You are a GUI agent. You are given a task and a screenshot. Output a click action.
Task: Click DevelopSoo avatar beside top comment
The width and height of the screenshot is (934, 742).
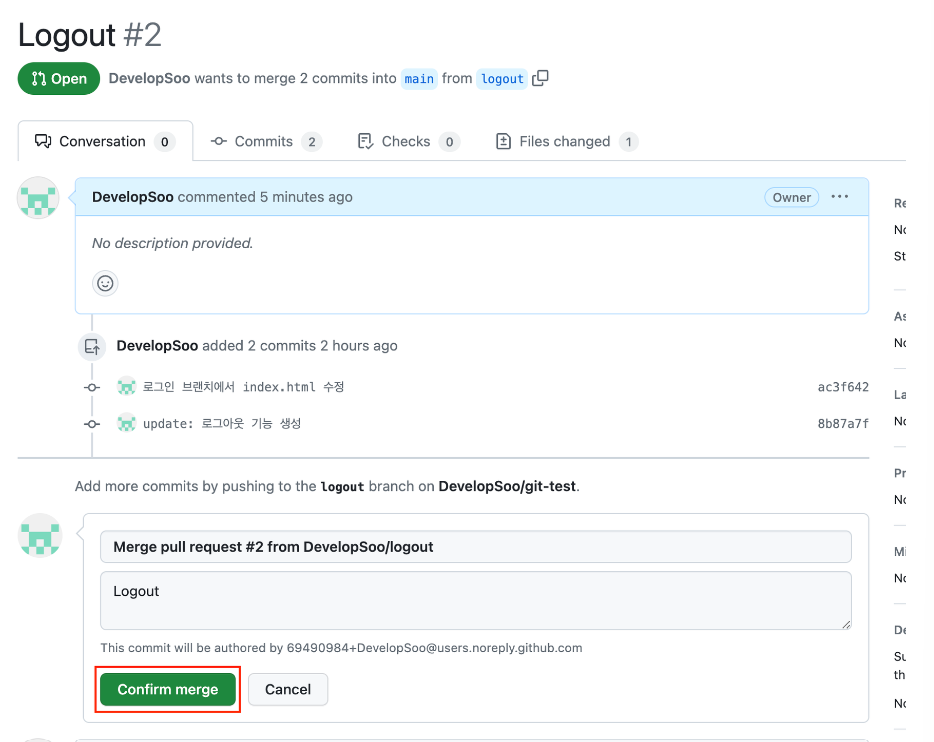tap(38, 198)
